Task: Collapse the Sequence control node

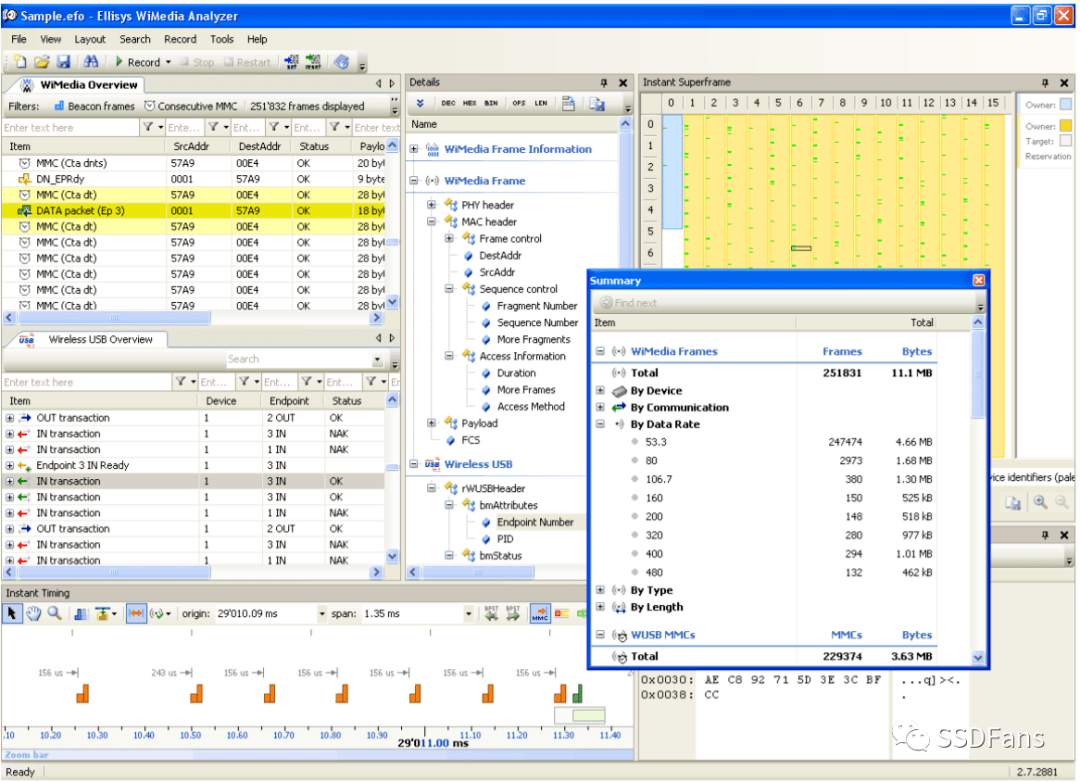Action: click(x=449, y=289)
